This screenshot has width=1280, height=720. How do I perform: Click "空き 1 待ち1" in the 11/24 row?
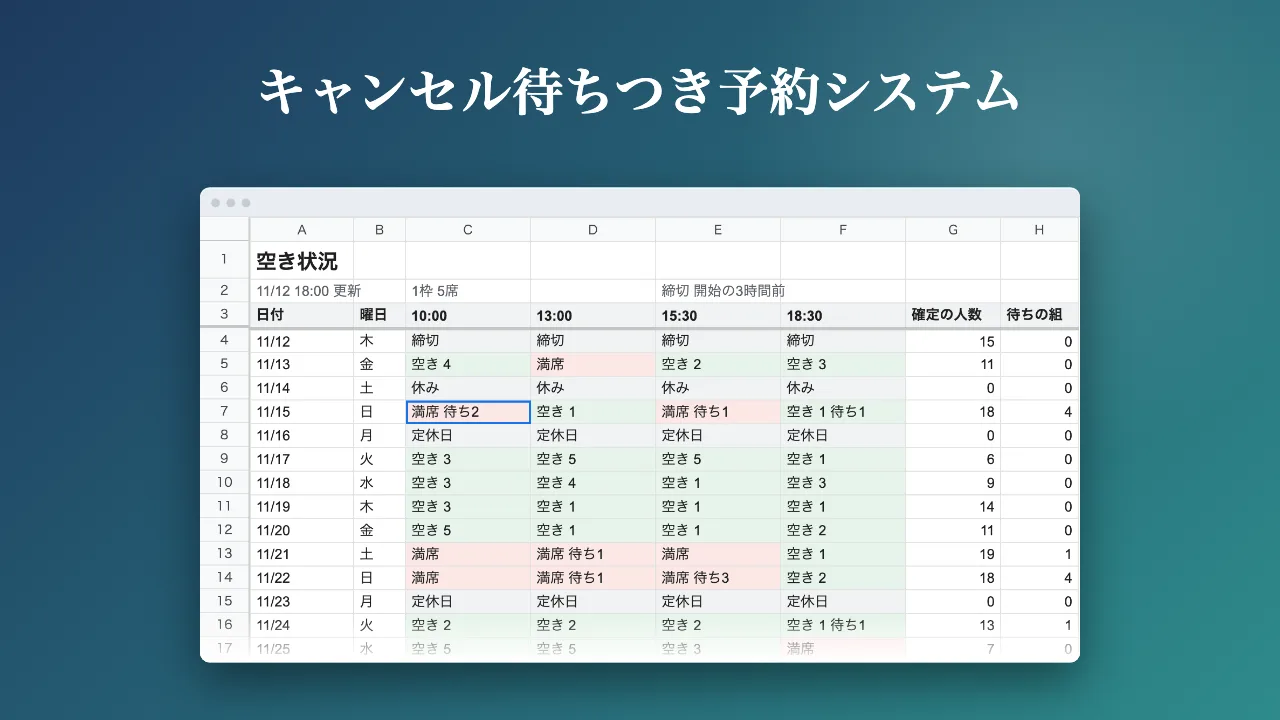(843, 625)
